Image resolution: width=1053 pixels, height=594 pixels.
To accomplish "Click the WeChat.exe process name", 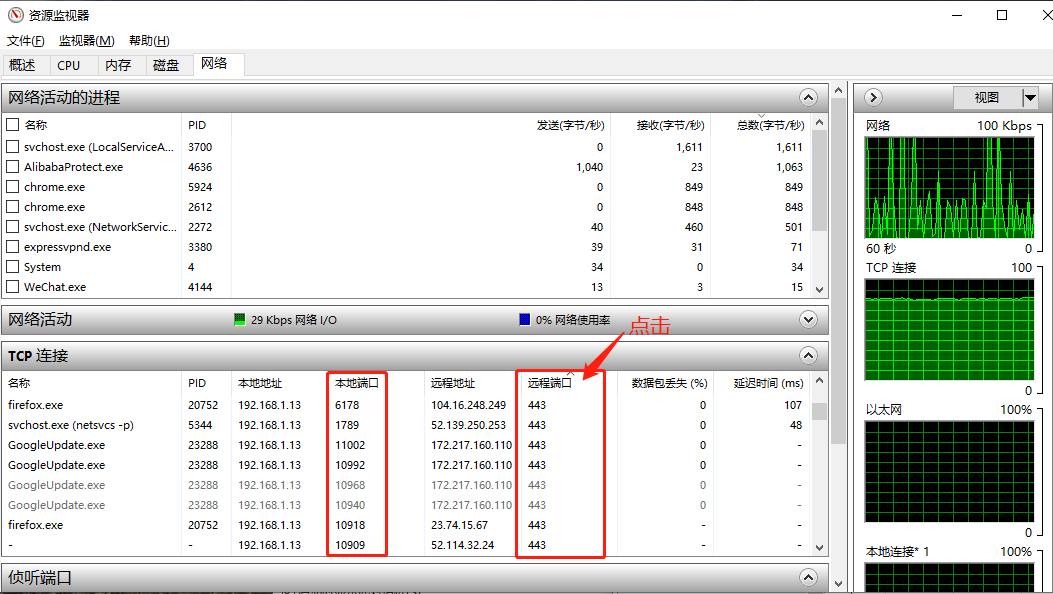I will pos(55,287).
